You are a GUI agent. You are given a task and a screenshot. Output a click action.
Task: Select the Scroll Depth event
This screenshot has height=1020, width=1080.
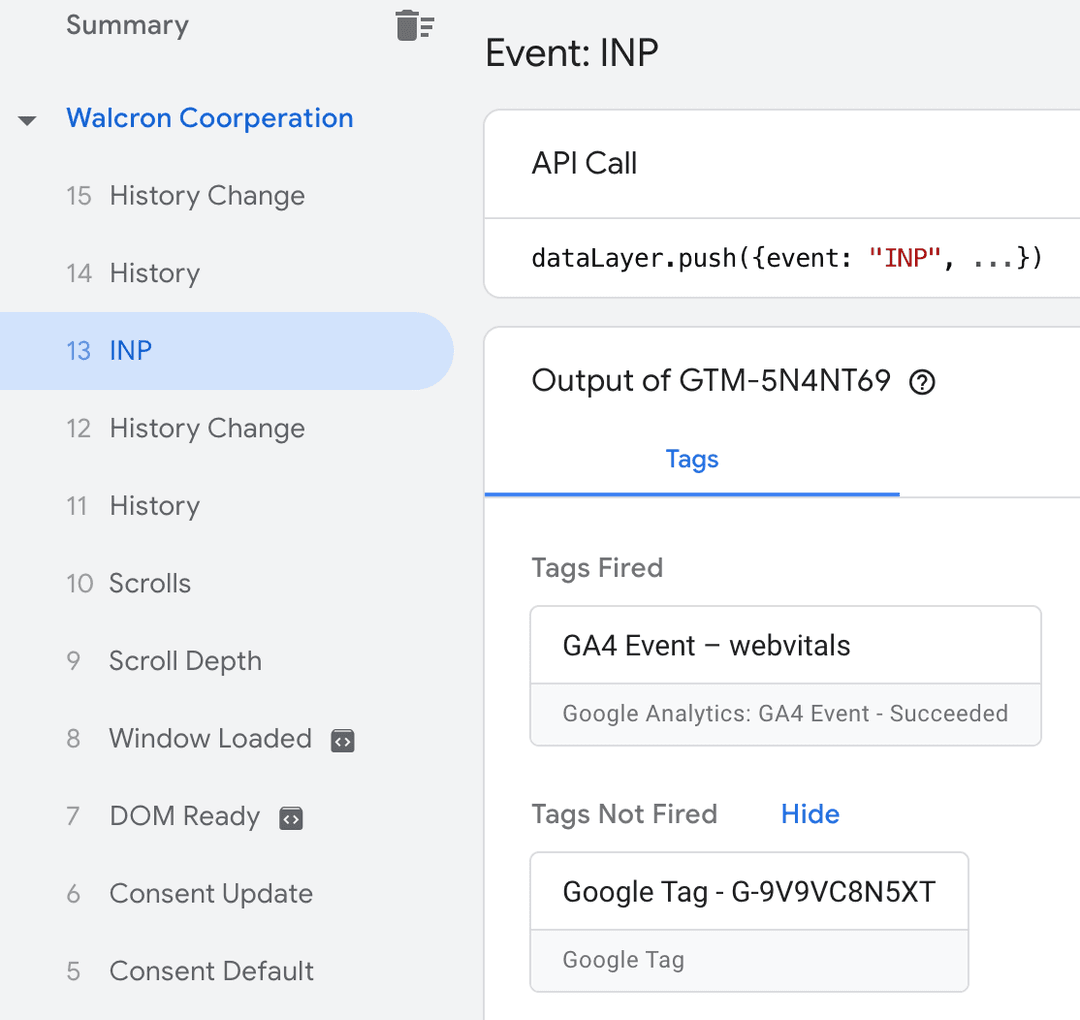(x=185, y=660)
